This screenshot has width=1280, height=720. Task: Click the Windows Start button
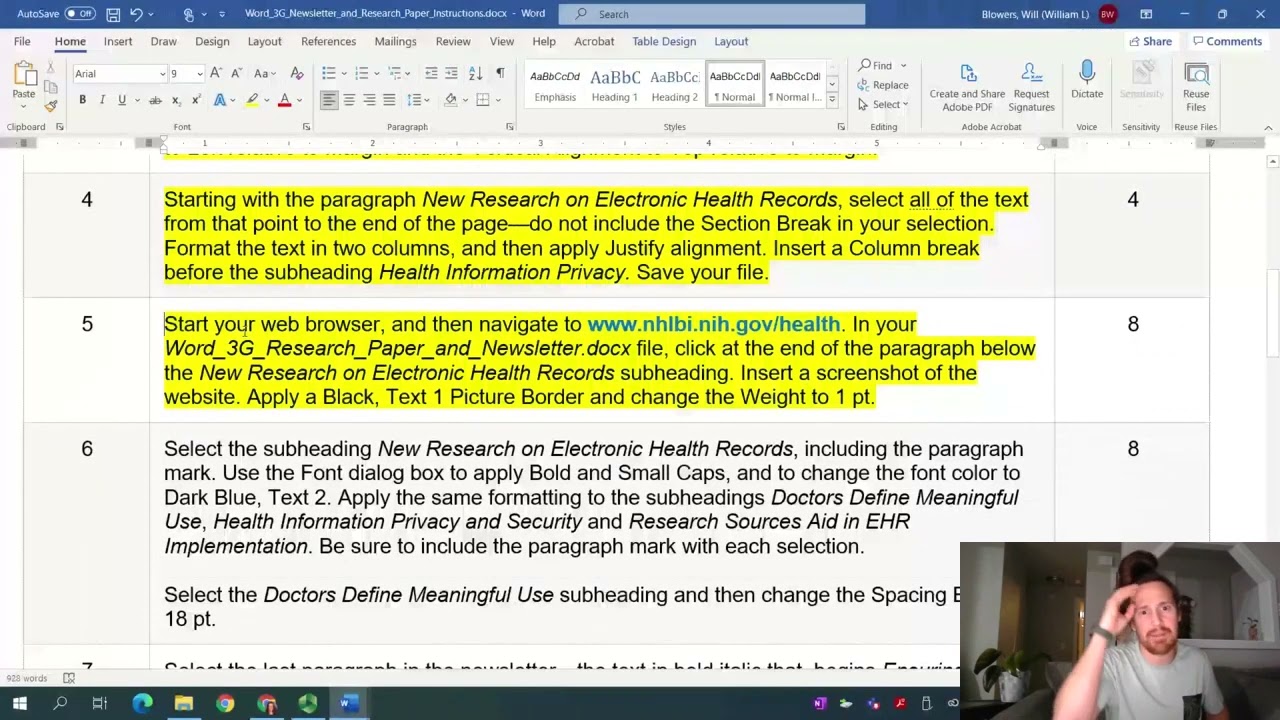click(19, 704)
